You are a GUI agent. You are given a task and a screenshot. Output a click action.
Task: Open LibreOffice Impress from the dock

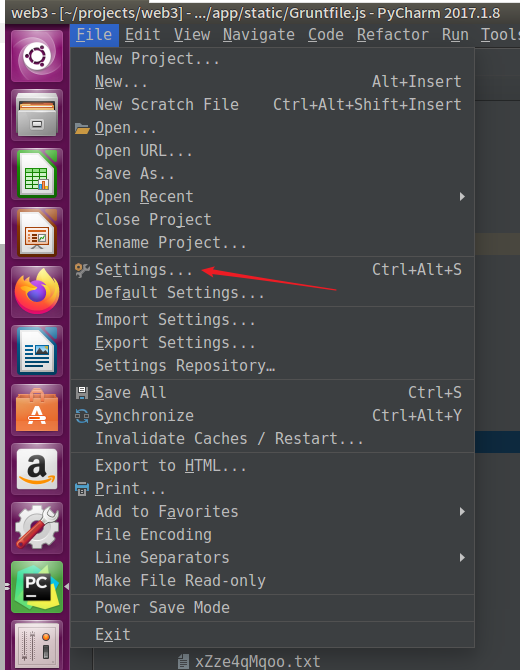click(x=37, y=233)
